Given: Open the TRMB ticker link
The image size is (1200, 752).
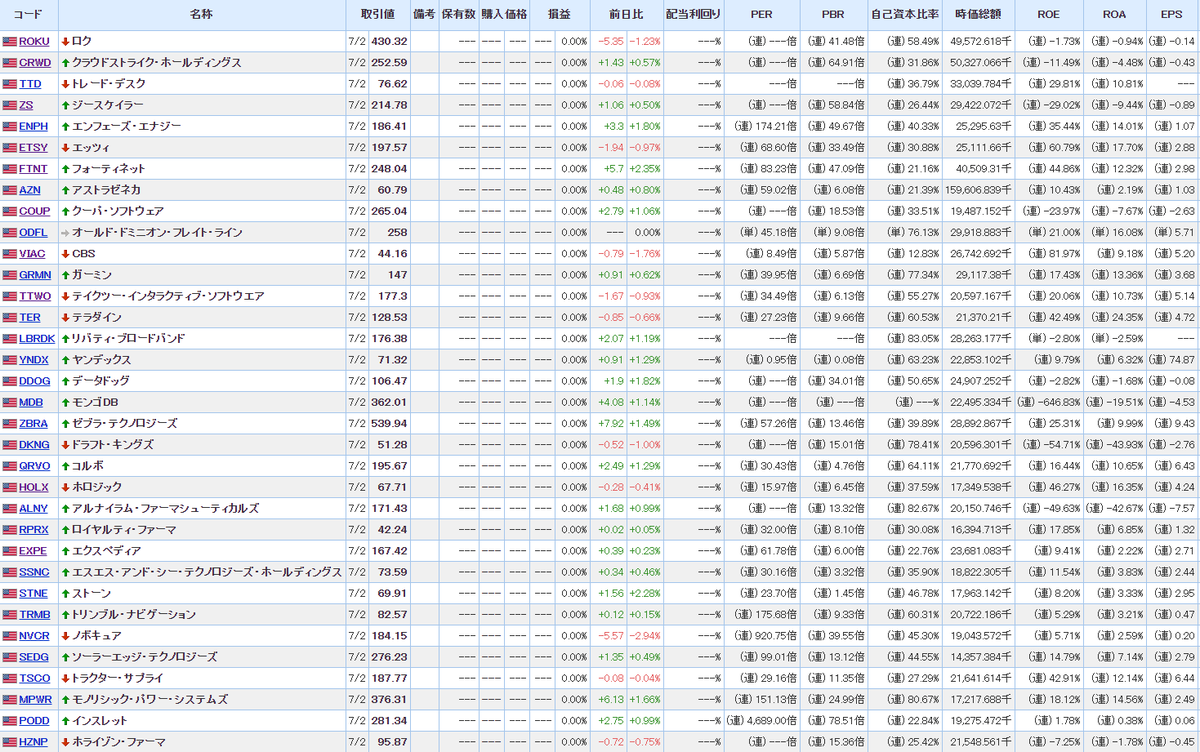Looking at the screenshot, I should tap(34, 614).
